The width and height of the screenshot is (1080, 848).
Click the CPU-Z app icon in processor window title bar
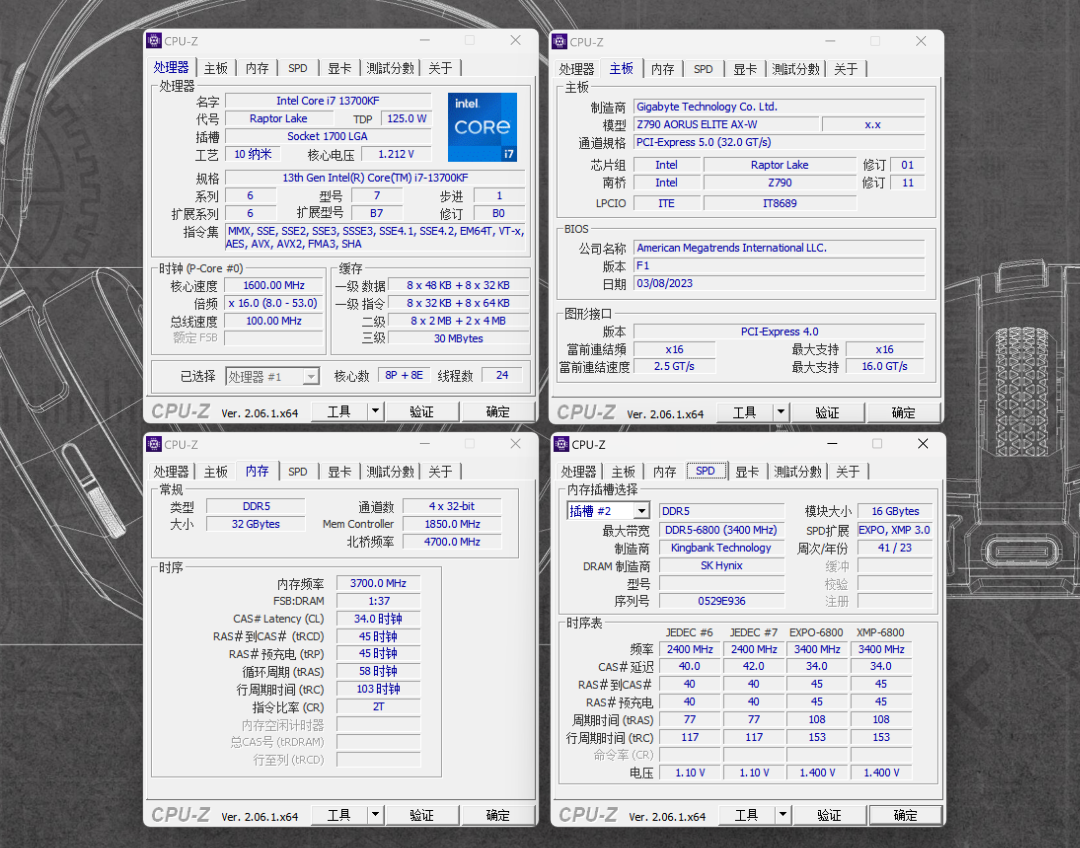[154, 41]
